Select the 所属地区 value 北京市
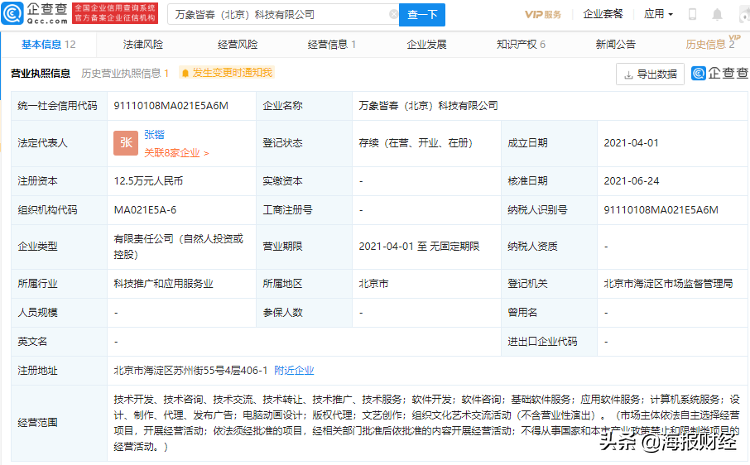 click(374, 284)
